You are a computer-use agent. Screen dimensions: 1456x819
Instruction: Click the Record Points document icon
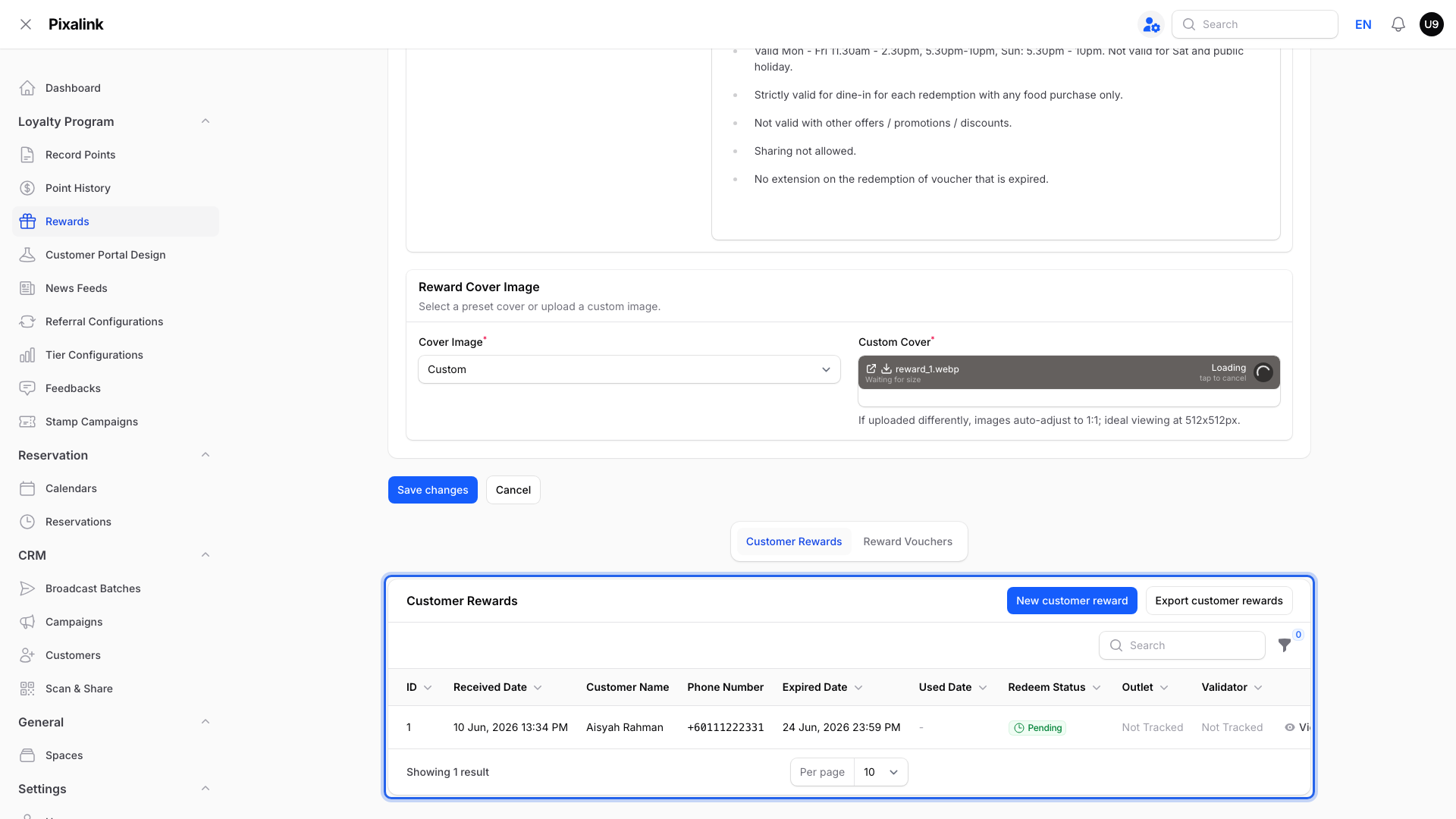[x=27, y=155]
